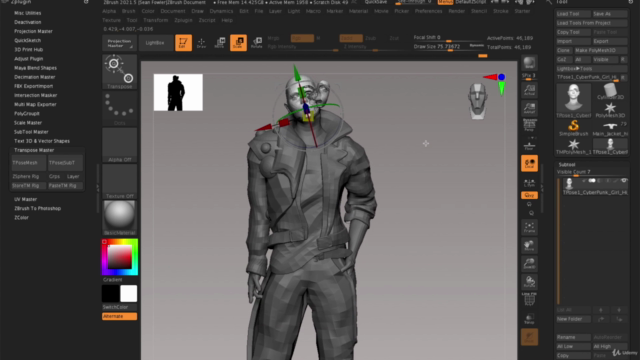Viewport: 640px width, 360px height.
Task: Toggle the orange Qxyz rotation button
Action: click(529, 196)
